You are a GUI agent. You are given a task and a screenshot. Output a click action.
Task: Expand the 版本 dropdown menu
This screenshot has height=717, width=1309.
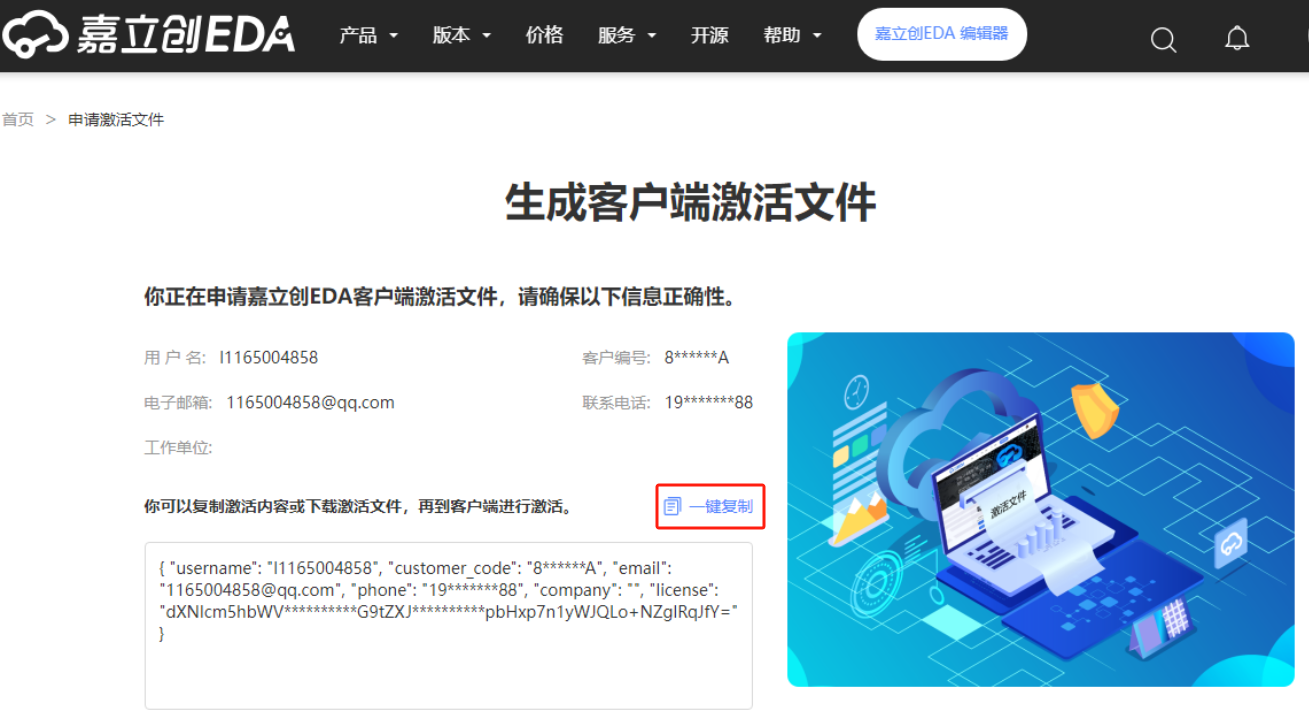click(x=461, y=35)
